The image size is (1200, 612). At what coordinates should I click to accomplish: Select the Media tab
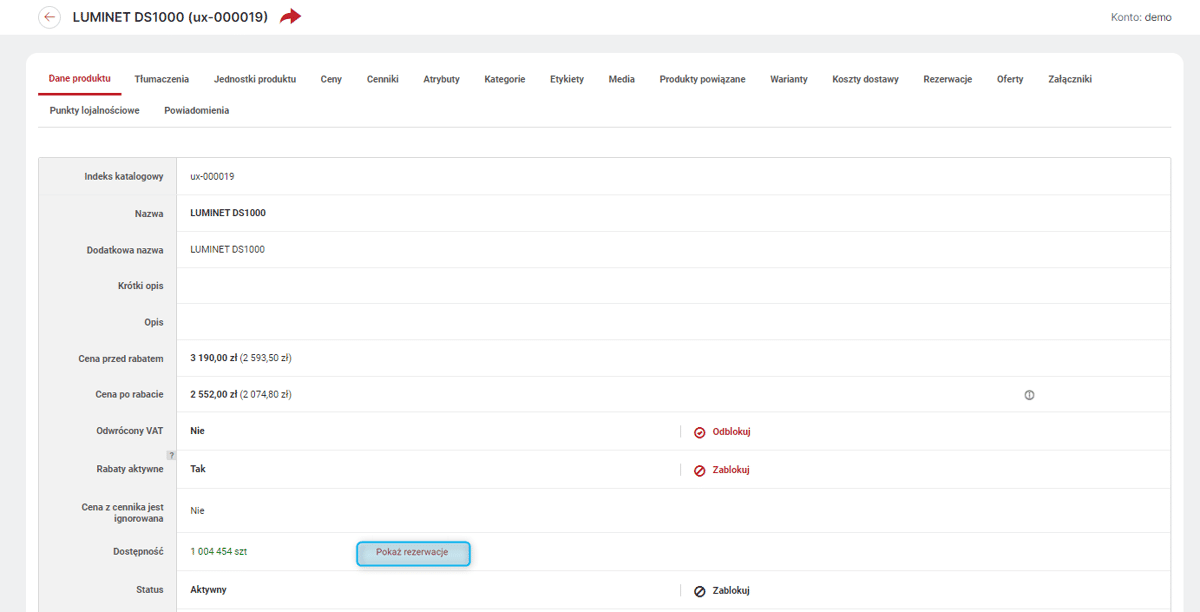[622, 79]
